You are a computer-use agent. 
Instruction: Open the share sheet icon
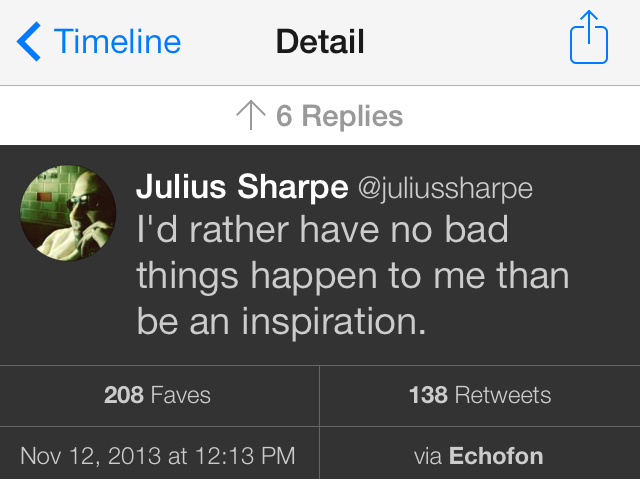589,38
